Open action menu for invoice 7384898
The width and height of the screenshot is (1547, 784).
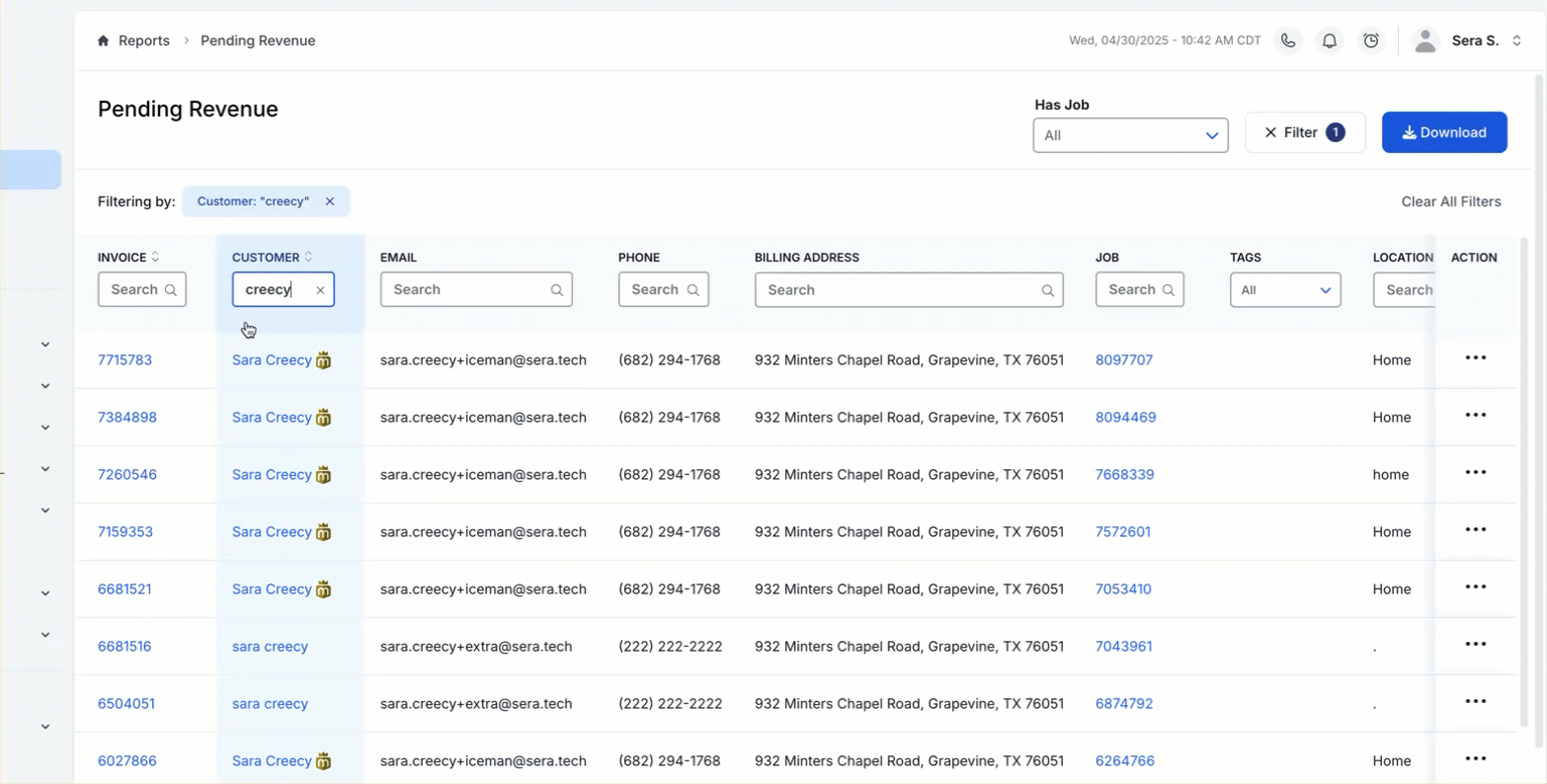pos(1476,415)
